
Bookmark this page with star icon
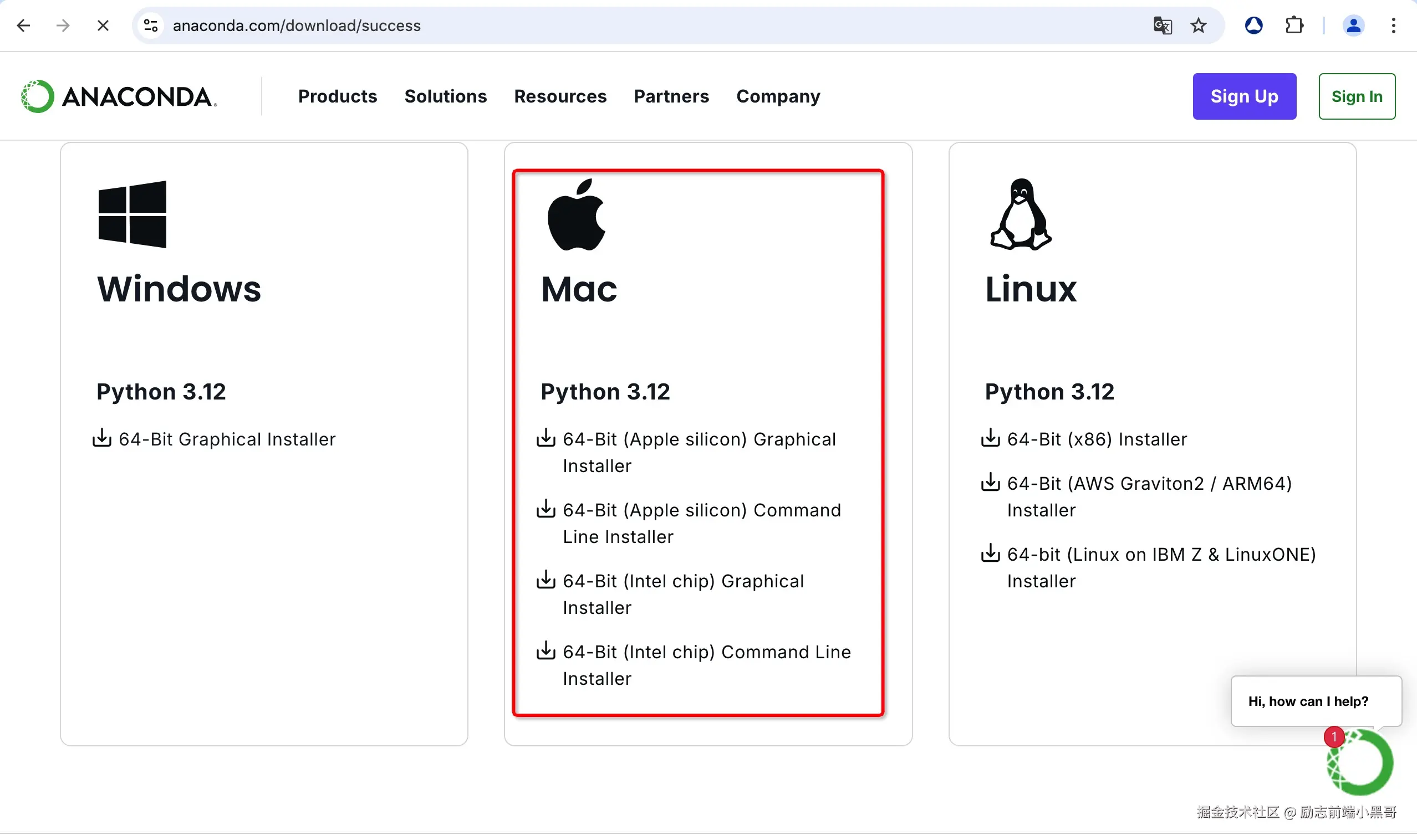click(1198, 25)
